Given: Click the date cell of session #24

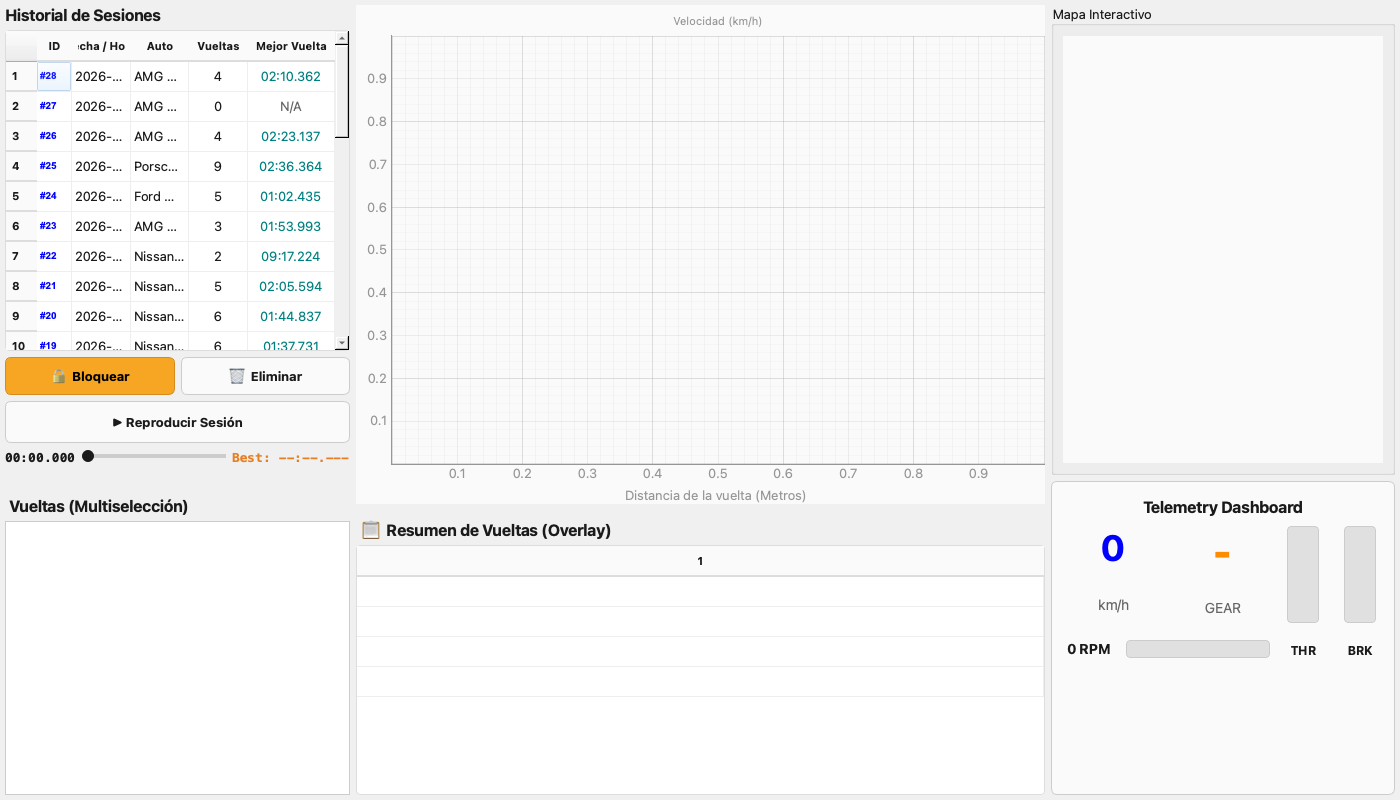Looking at the screenshot, I should 101,196.
